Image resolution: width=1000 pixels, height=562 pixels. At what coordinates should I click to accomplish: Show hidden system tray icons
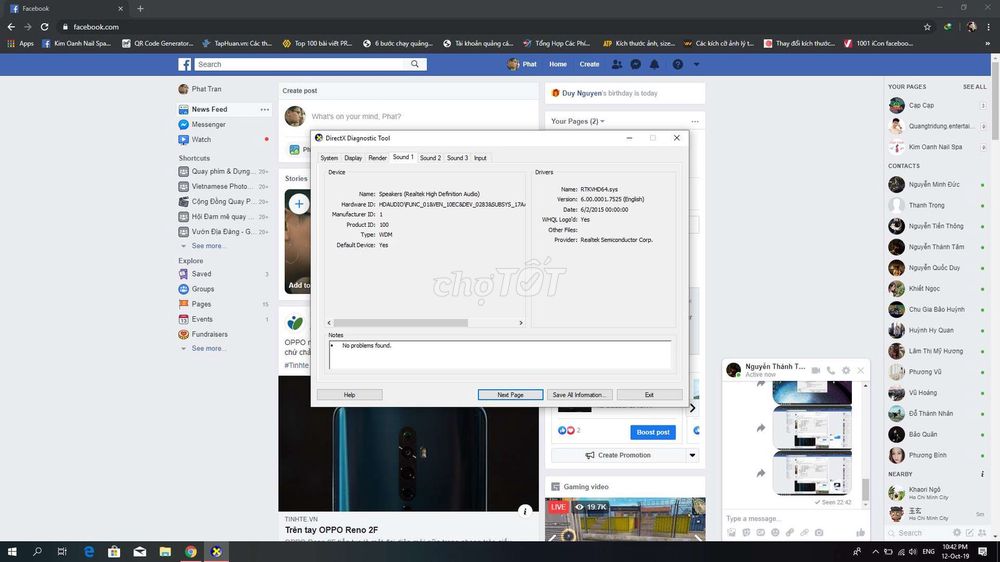click(876, 552)
